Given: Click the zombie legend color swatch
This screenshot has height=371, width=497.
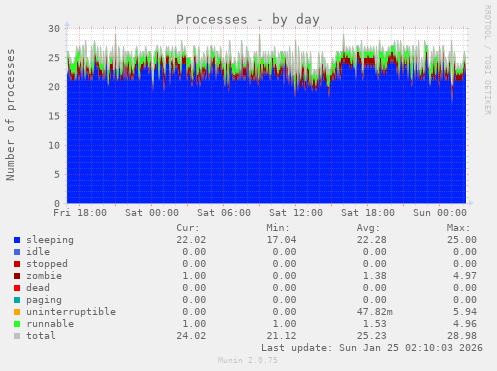Looking at the screenshot, I should 17,276.
